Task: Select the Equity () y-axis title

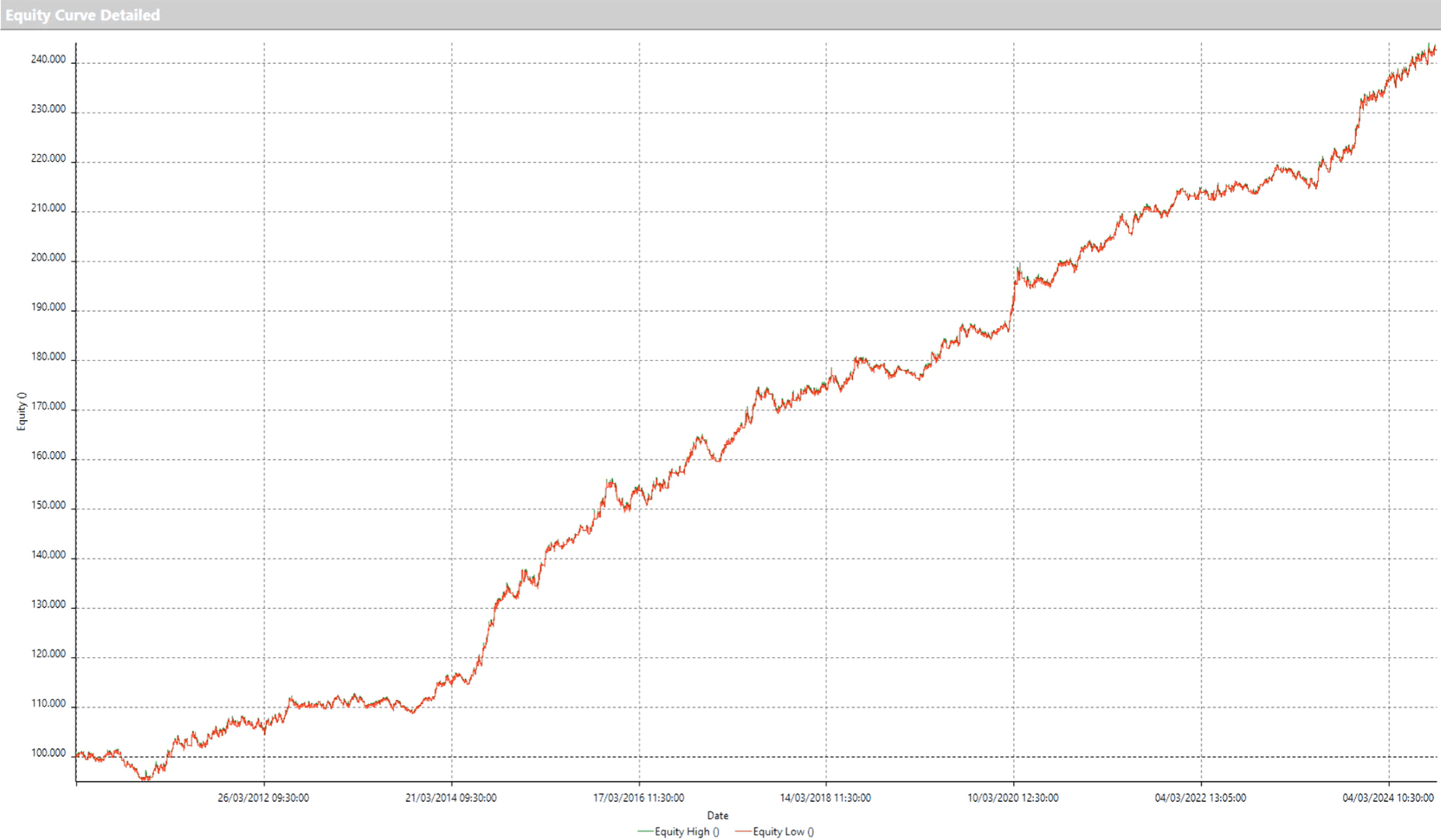Action: [22, 411]
